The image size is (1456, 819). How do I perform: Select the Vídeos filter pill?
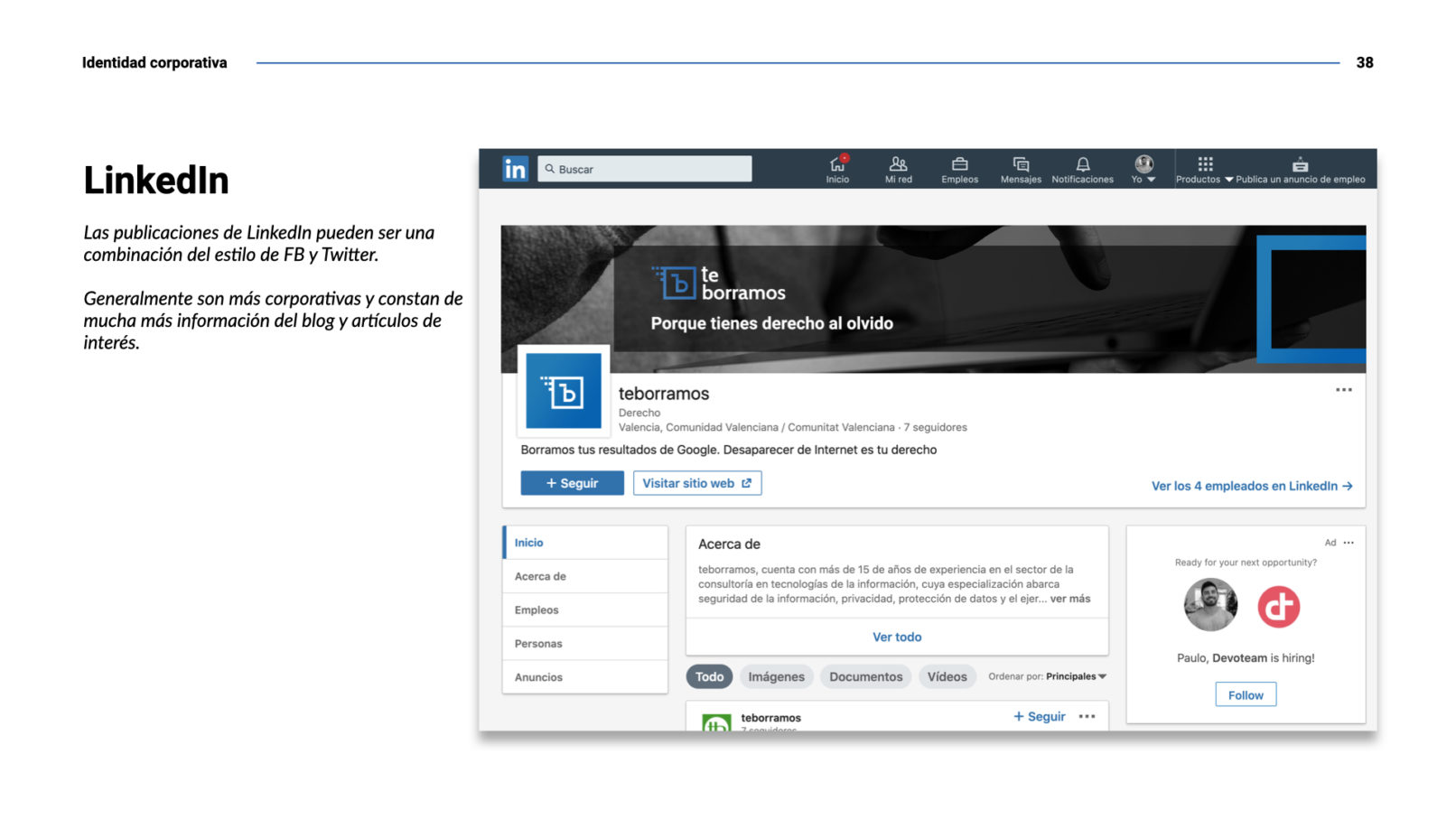tap(947, 676)
